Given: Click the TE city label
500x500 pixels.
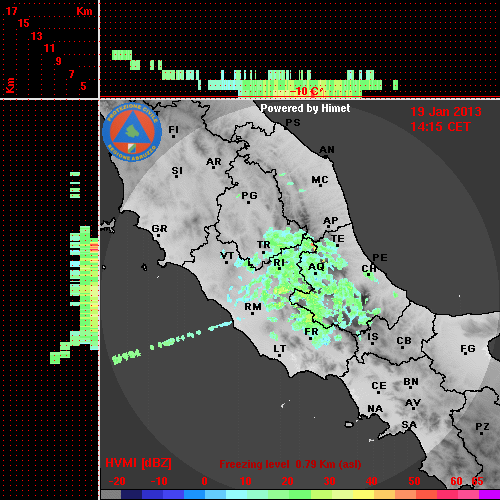Looking at the screenshot, I should coord(338,239).
